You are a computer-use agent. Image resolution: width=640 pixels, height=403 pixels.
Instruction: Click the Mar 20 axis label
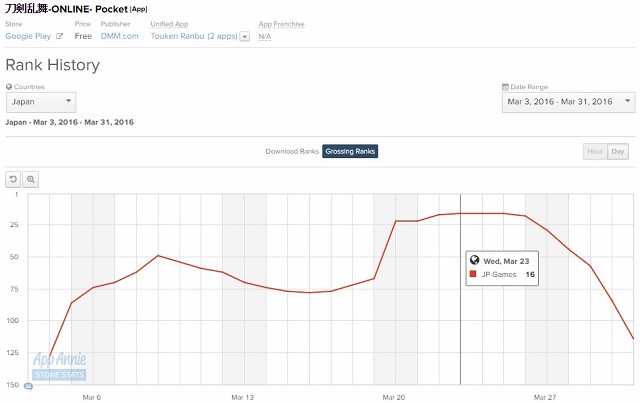click(x=394, y=397)
